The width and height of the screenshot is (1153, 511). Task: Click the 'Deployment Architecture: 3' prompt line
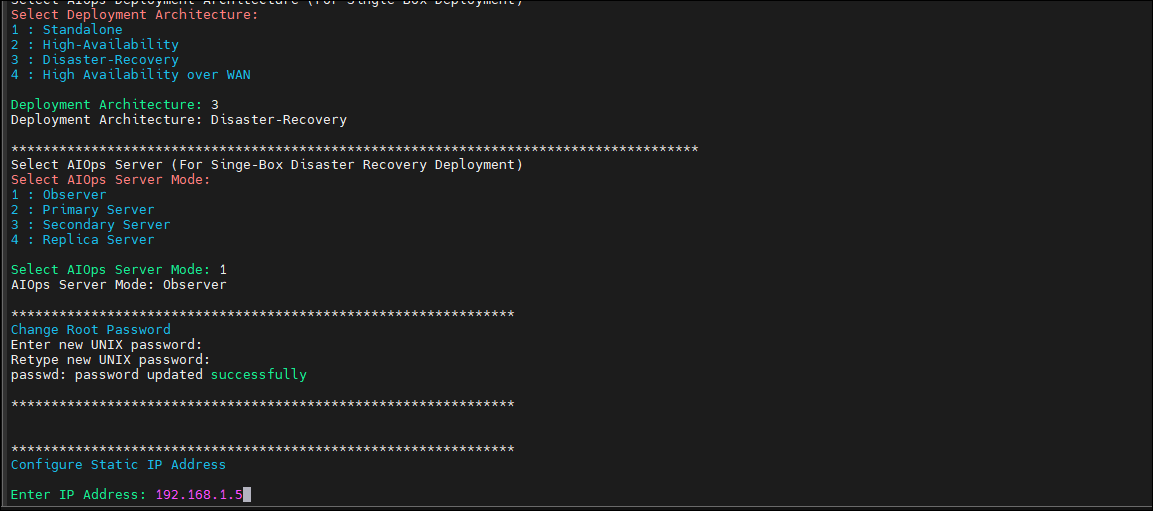click(x=115, y=104)
